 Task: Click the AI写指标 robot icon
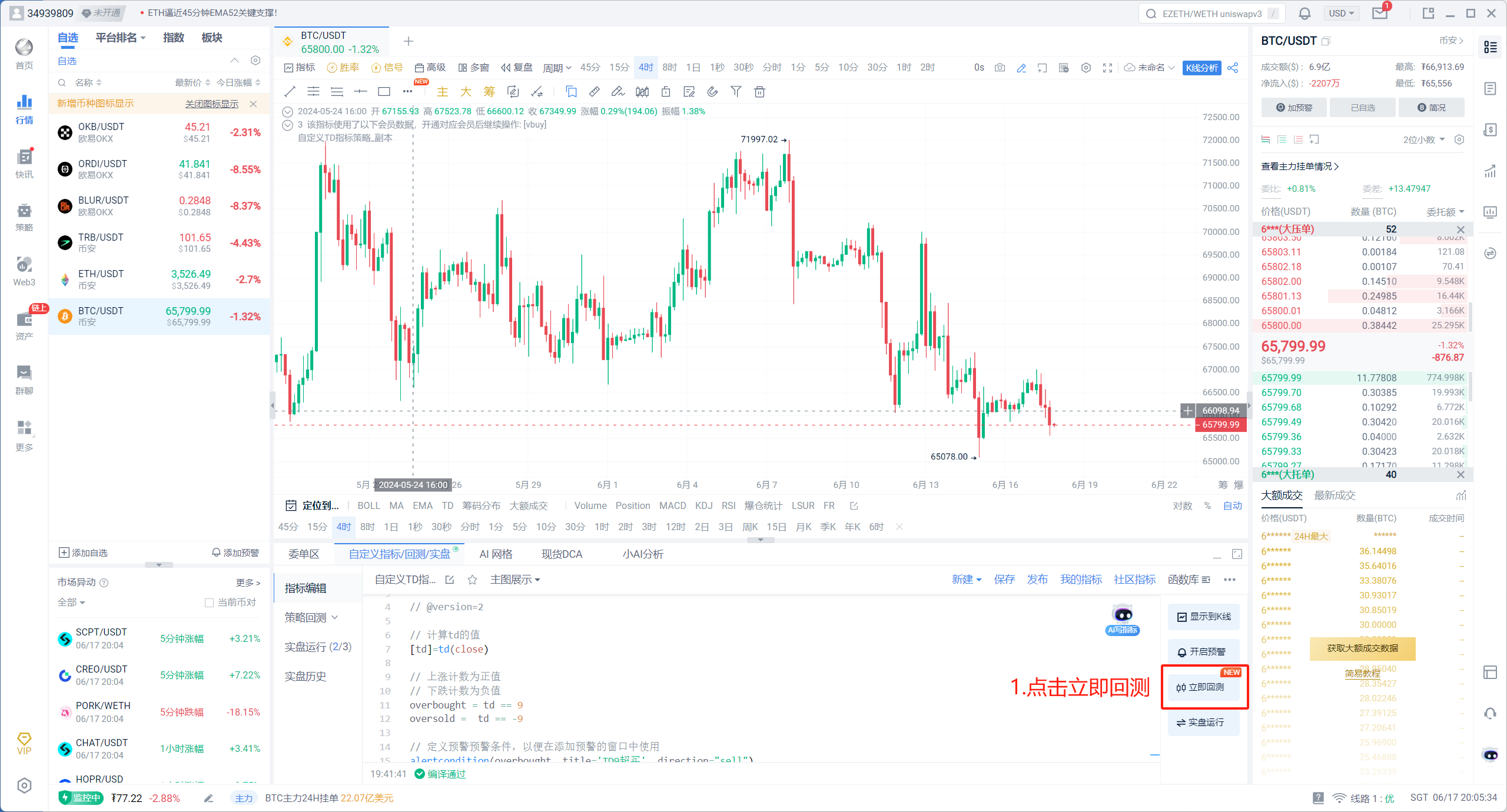coord(1123,620)
